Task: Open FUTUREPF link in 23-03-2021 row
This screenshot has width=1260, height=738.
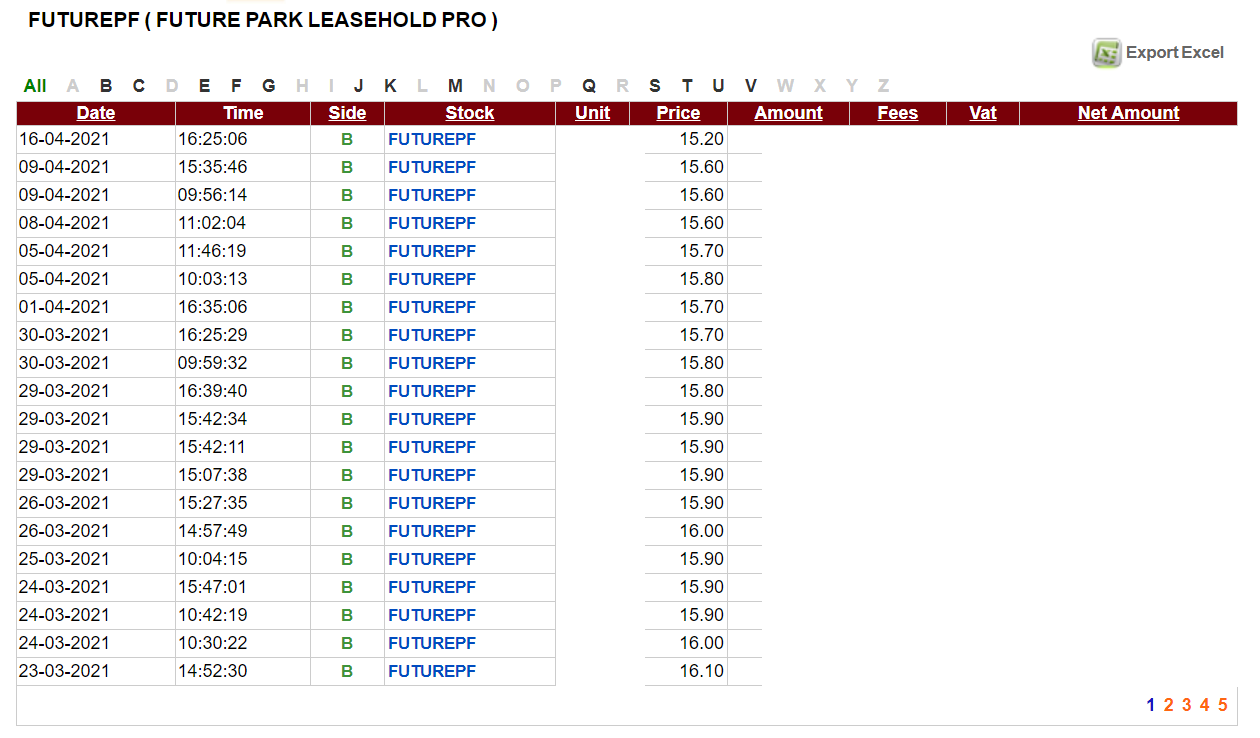Action: 432,671
